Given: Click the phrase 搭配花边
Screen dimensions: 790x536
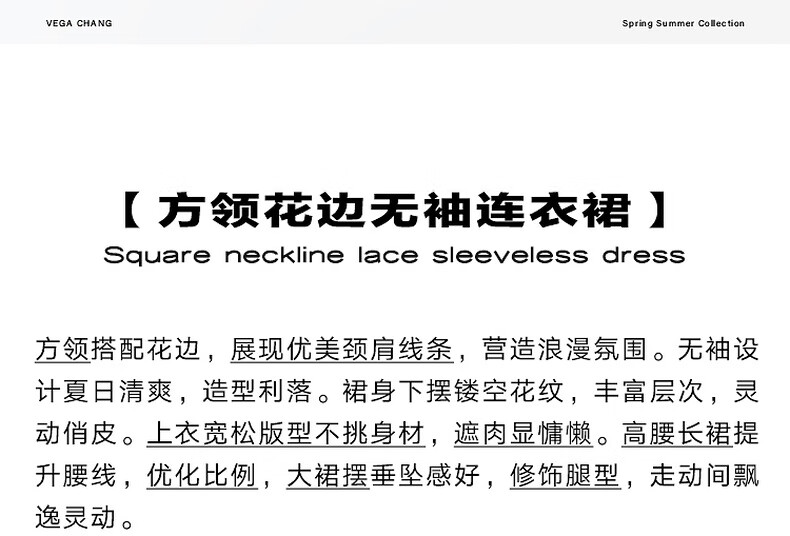Looking at the screenshot, I should click(146, 350).
